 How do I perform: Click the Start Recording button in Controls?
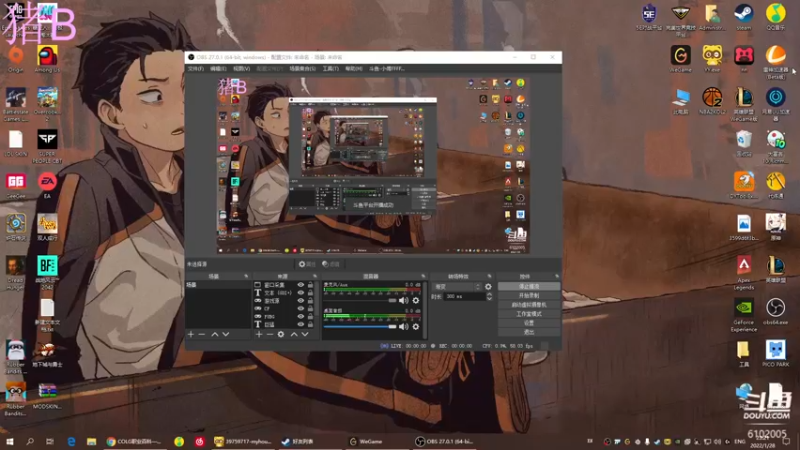point(529,295)
